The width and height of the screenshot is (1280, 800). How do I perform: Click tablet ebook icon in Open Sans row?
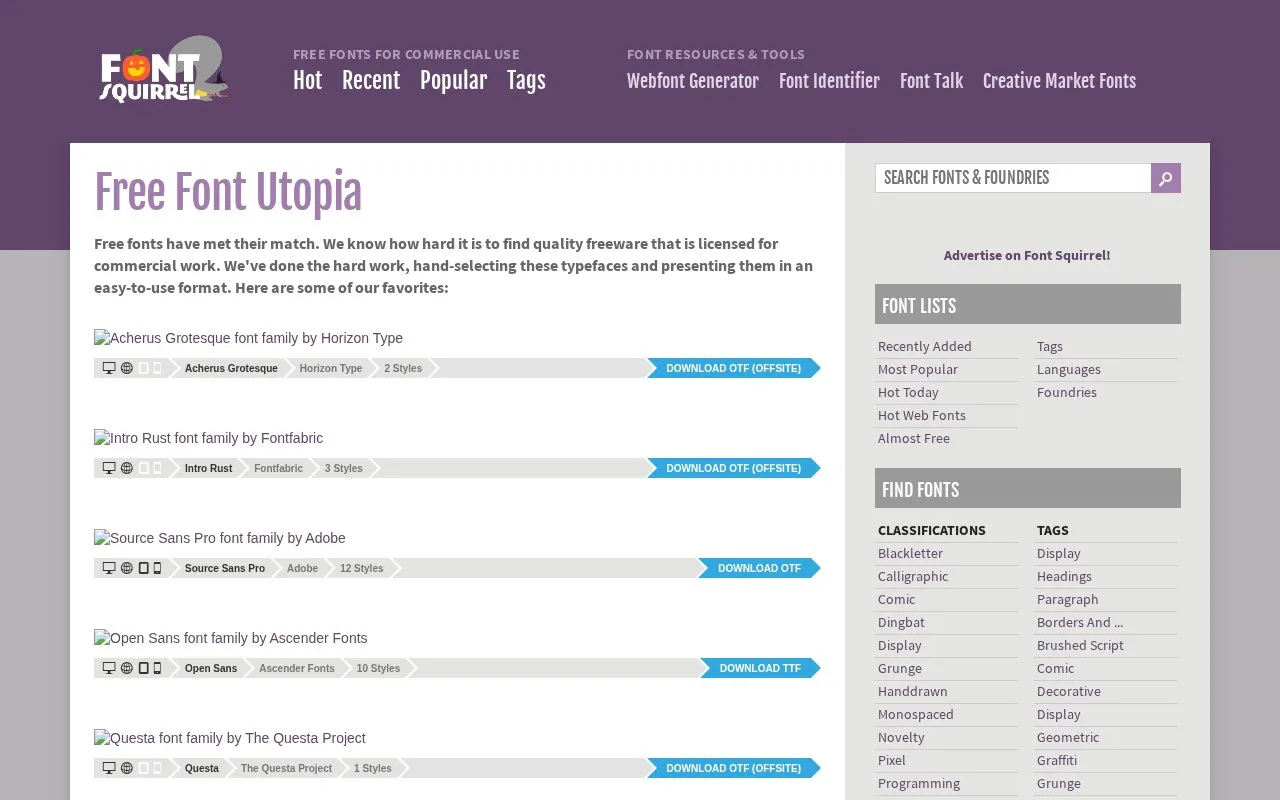tap(143, 668)
